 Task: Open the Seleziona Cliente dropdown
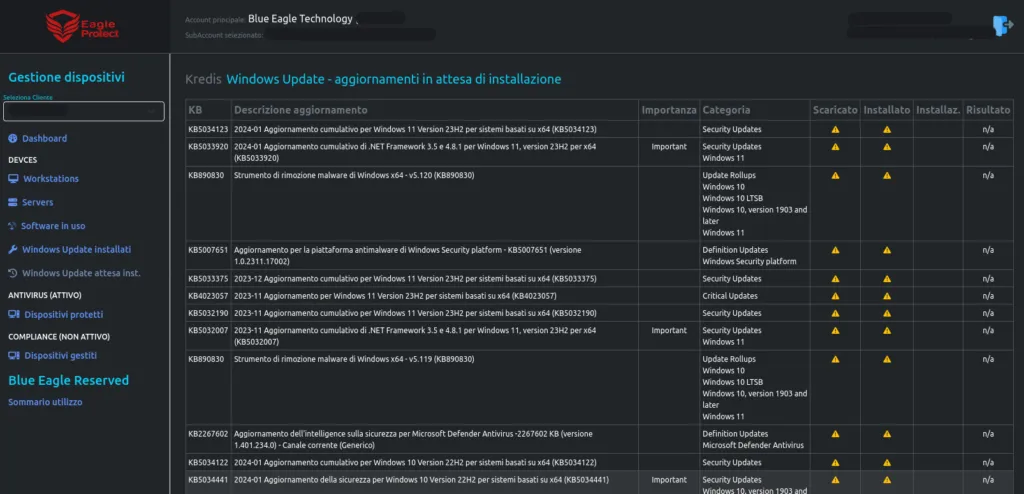pyautogui.click(x=84, y=112)
